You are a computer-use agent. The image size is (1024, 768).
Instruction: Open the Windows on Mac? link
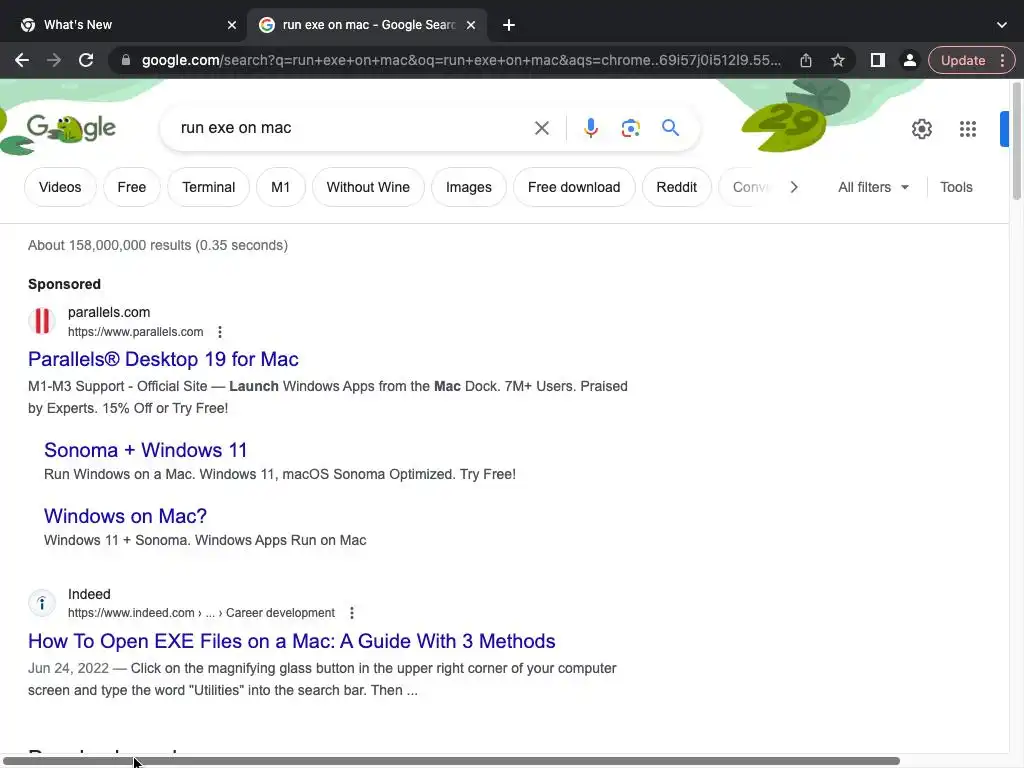(125, 516)
